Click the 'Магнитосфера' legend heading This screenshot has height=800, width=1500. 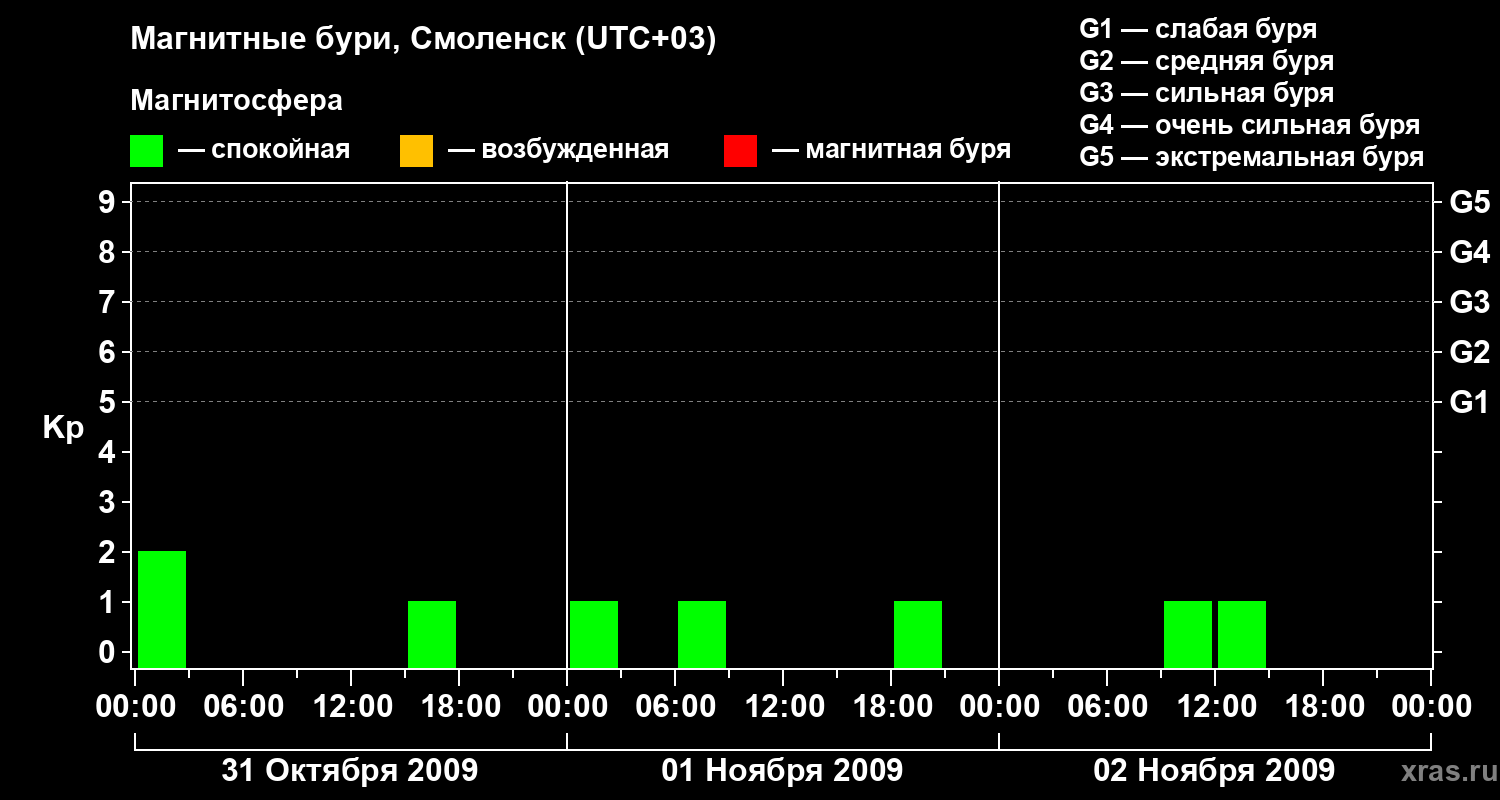click(236, 101)
